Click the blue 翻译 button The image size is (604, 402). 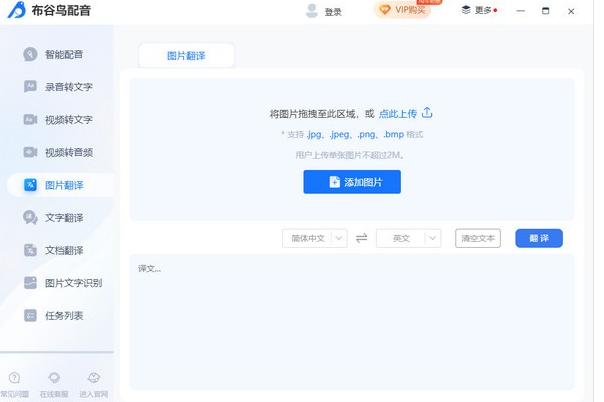tap(539, 238)
